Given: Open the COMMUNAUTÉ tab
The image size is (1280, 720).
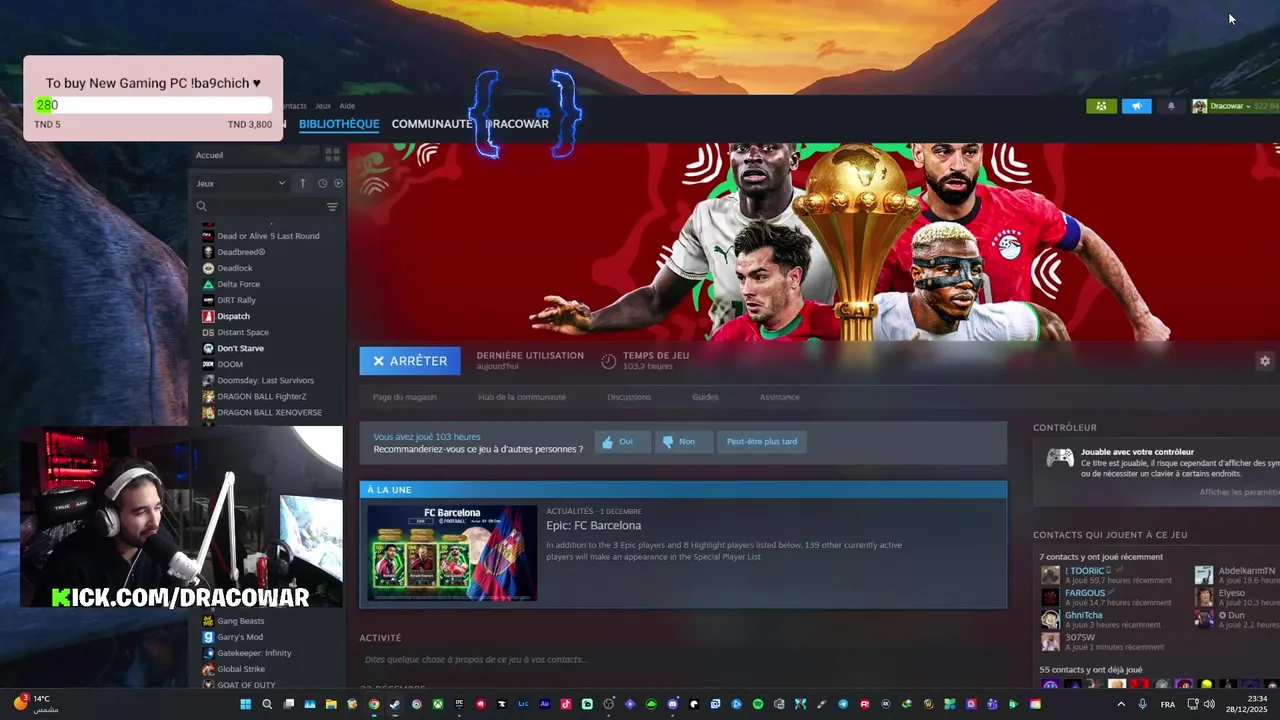Looking at the screenshot, I should [431, 124].
